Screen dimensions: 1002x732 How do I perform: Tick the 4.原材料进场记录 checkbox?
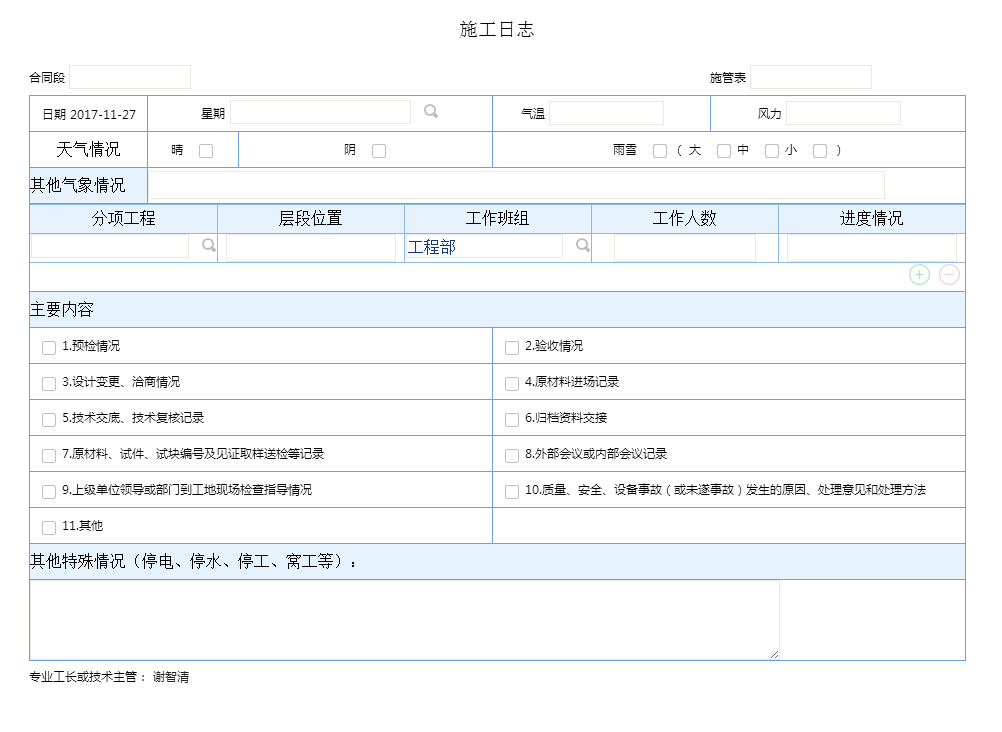[x=512, y=384]
